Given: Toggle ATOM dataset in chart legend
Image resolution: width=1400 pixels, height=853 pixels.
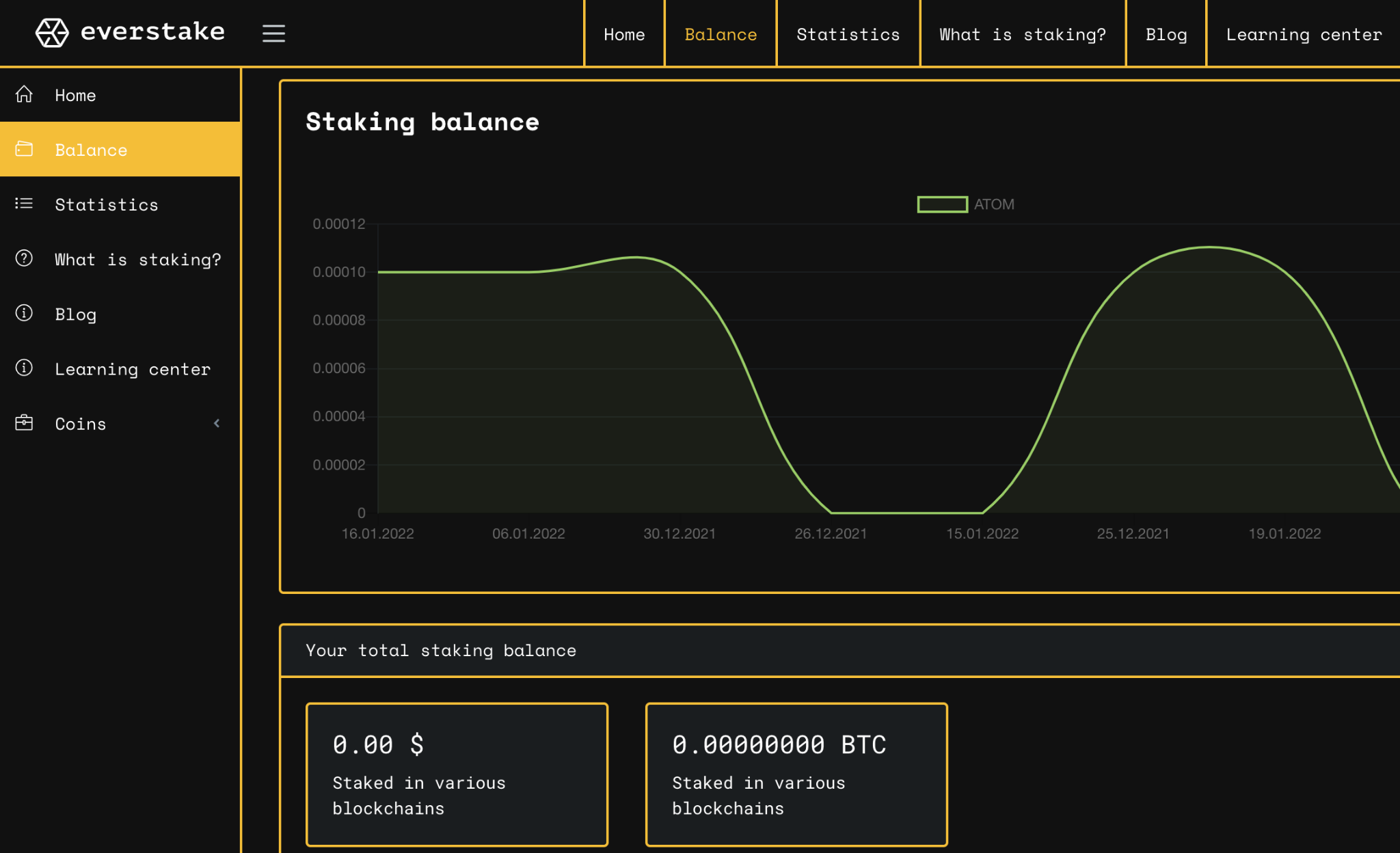Looking at the screenshot, I should click(x=993, y=204).
